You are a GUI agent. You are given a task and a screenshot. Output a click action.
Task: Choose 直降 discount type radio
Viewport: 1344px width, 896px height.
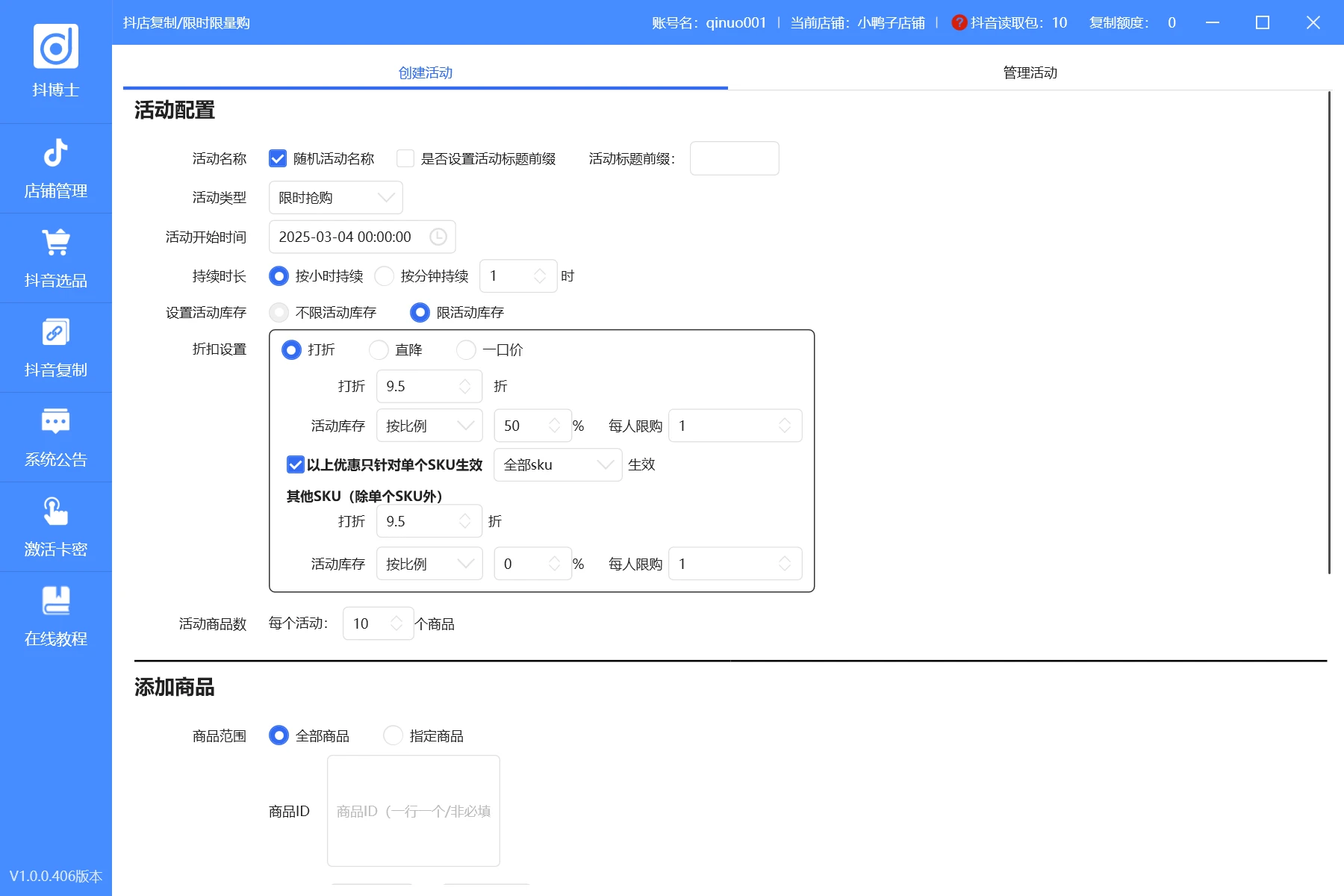coord(379,349)
